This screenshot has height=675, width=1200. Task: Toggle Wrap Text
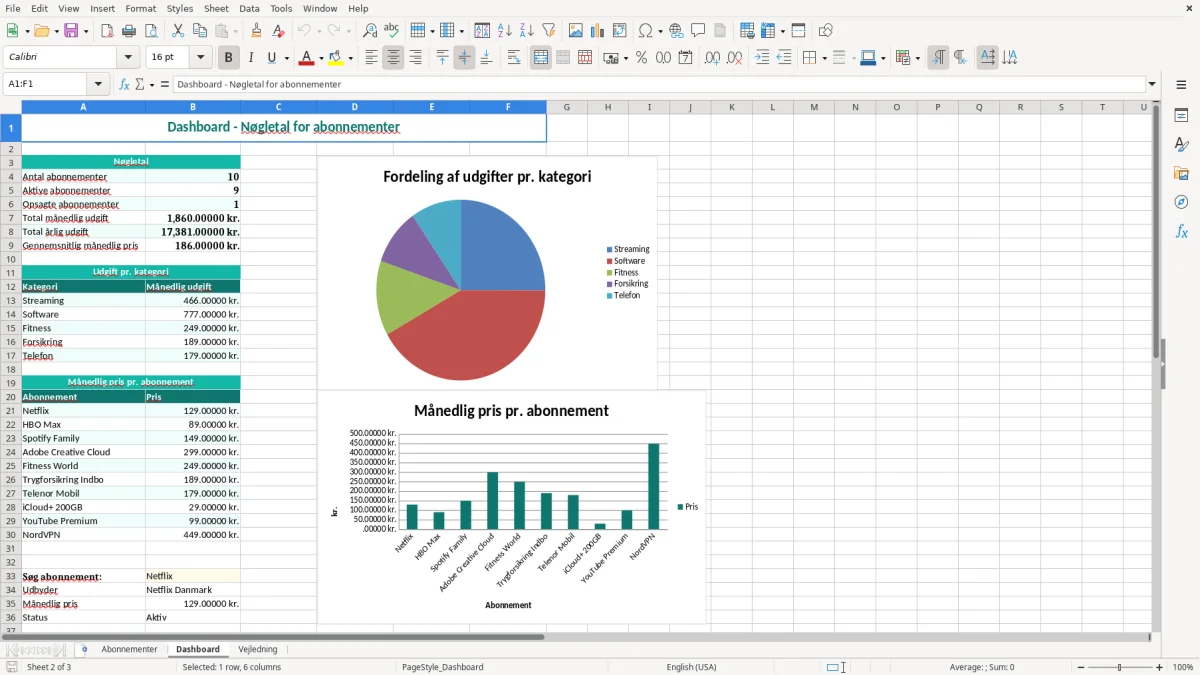[514, 58]
